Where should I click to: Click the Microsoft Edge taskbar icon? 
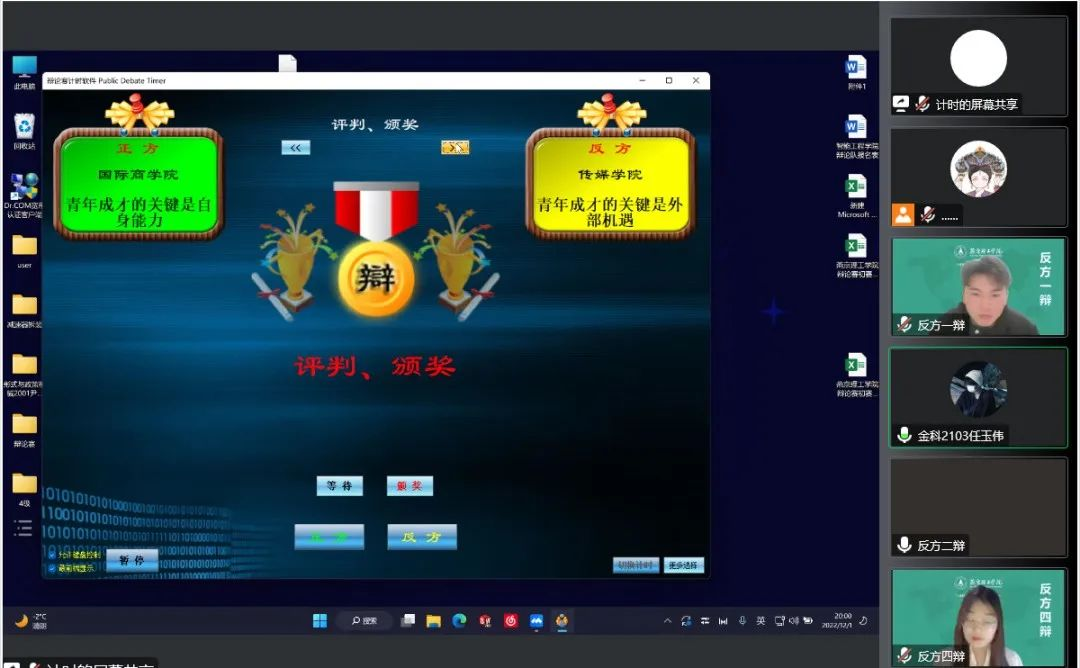point(459,621)
